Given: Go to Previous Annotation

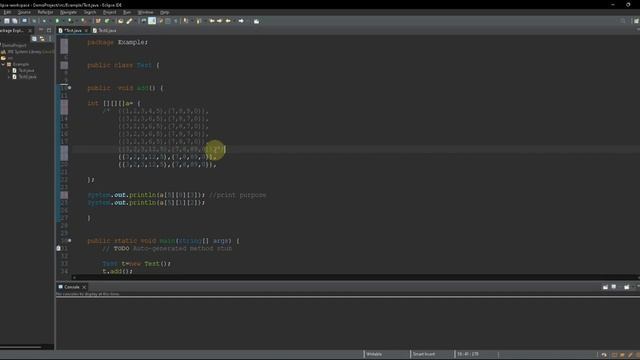Looking at the screenshot, I should point(199,21).
